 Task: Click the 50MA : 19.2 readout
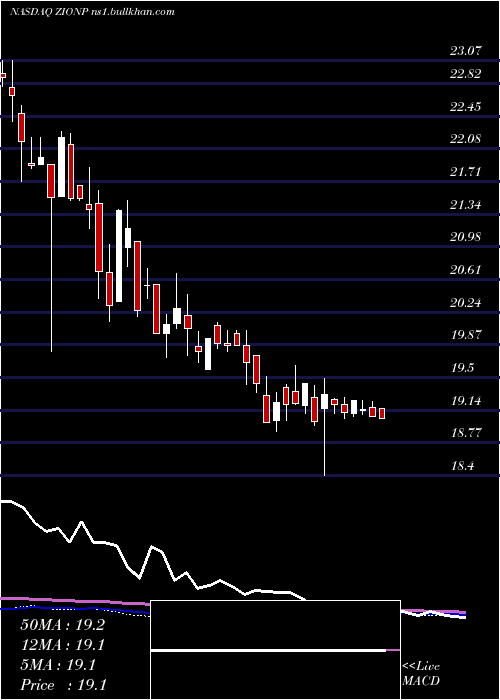62,625
